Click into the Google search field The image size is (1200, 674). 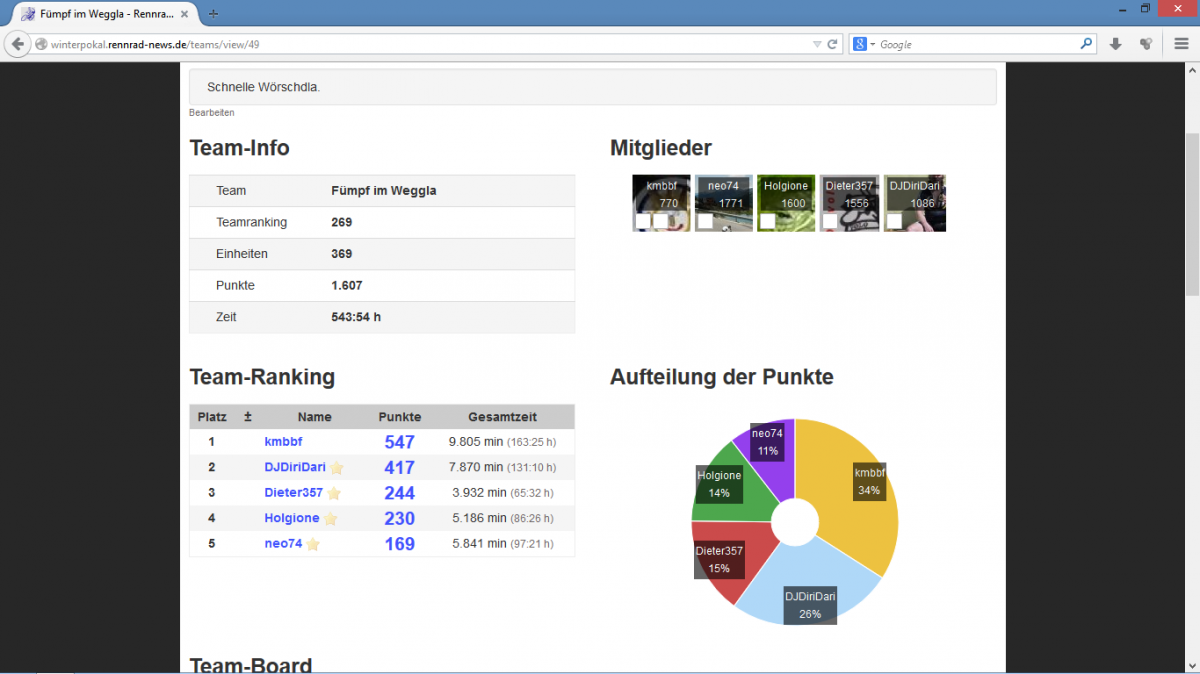click(975, 45)
